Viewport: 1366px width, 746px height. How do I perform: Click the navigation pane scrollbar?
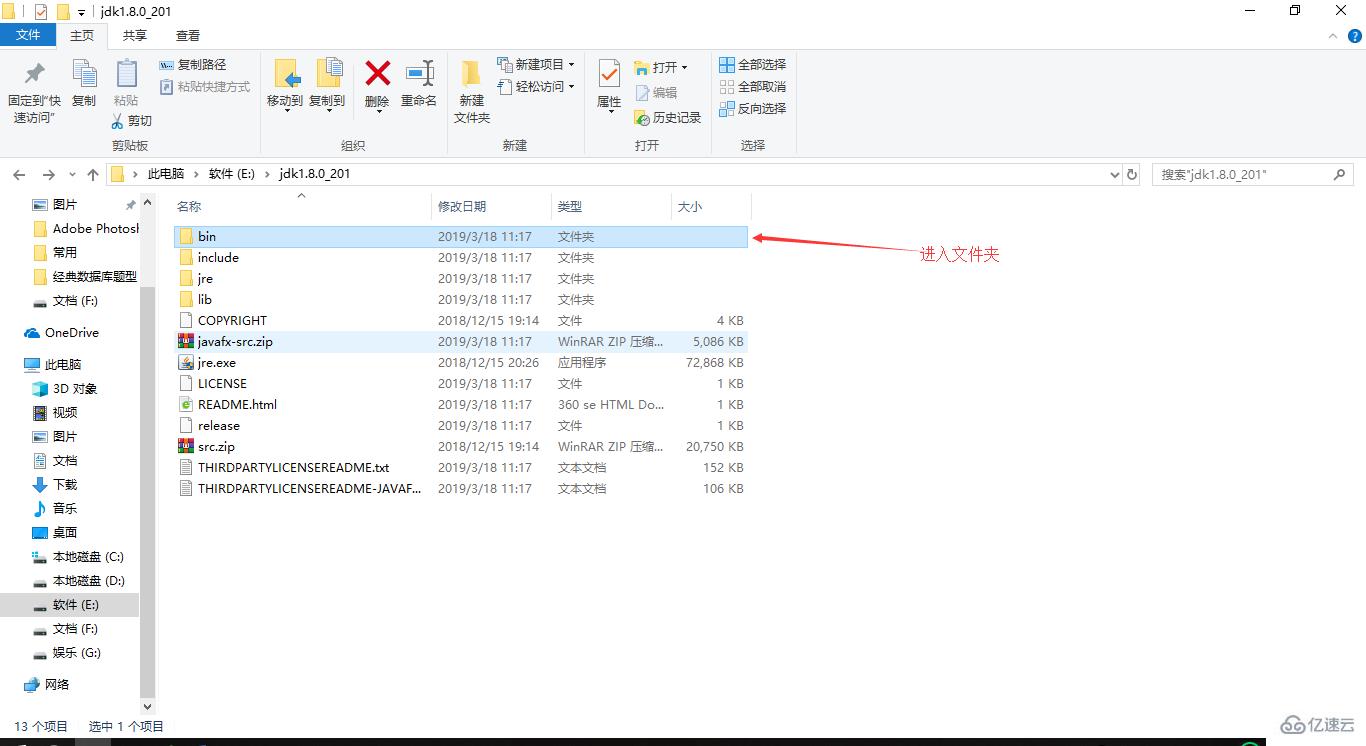pyautogui.click(x=148, y=490)
